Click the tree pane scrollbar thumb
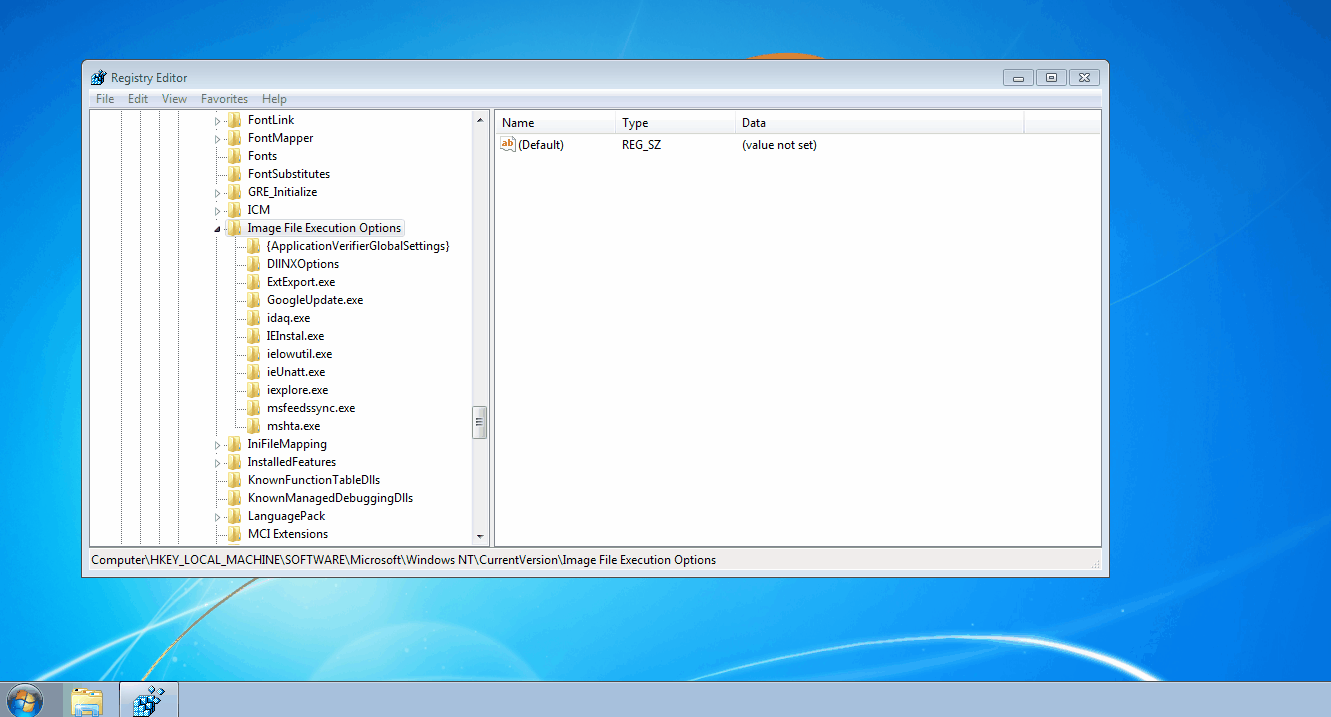 [x=479, y=422]
